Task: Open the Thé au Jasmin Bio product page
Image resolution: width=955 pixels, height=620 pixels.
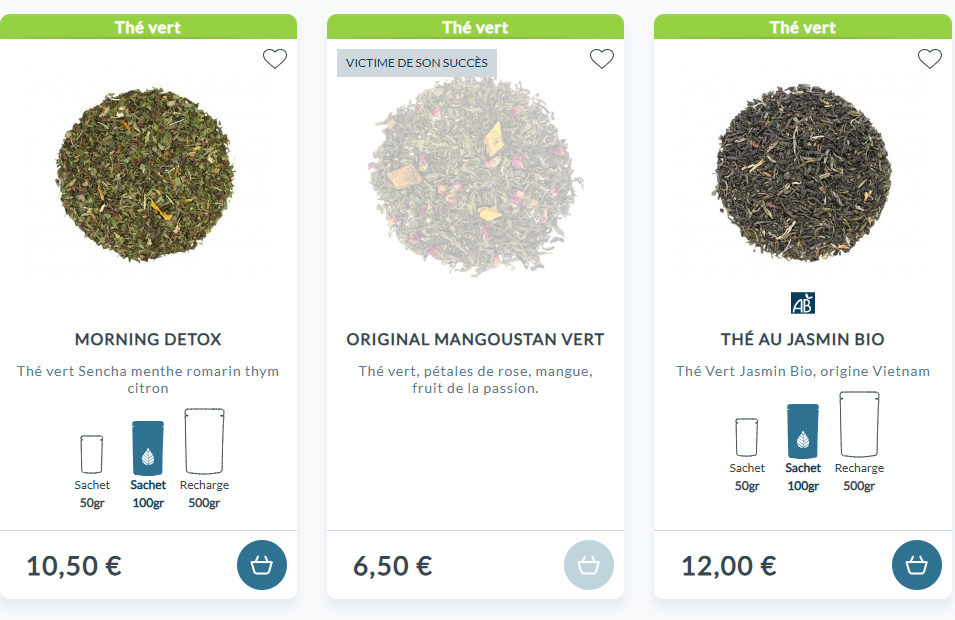Action: pos(801,339)
